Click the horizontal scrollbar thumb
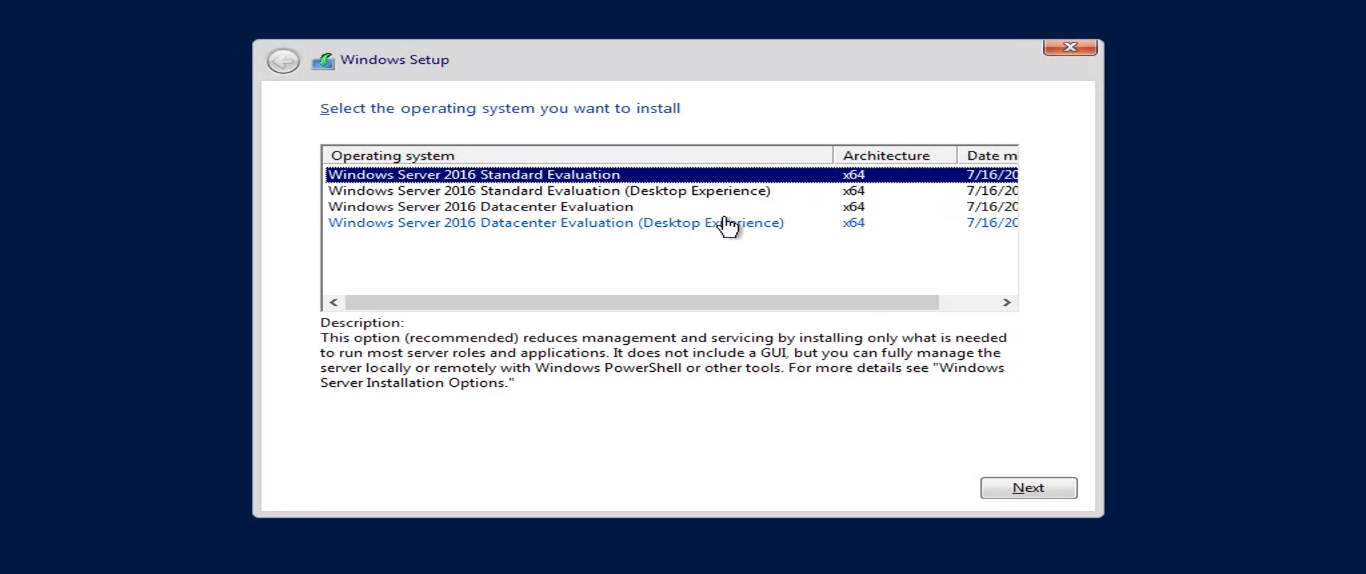 coord(642,302)
